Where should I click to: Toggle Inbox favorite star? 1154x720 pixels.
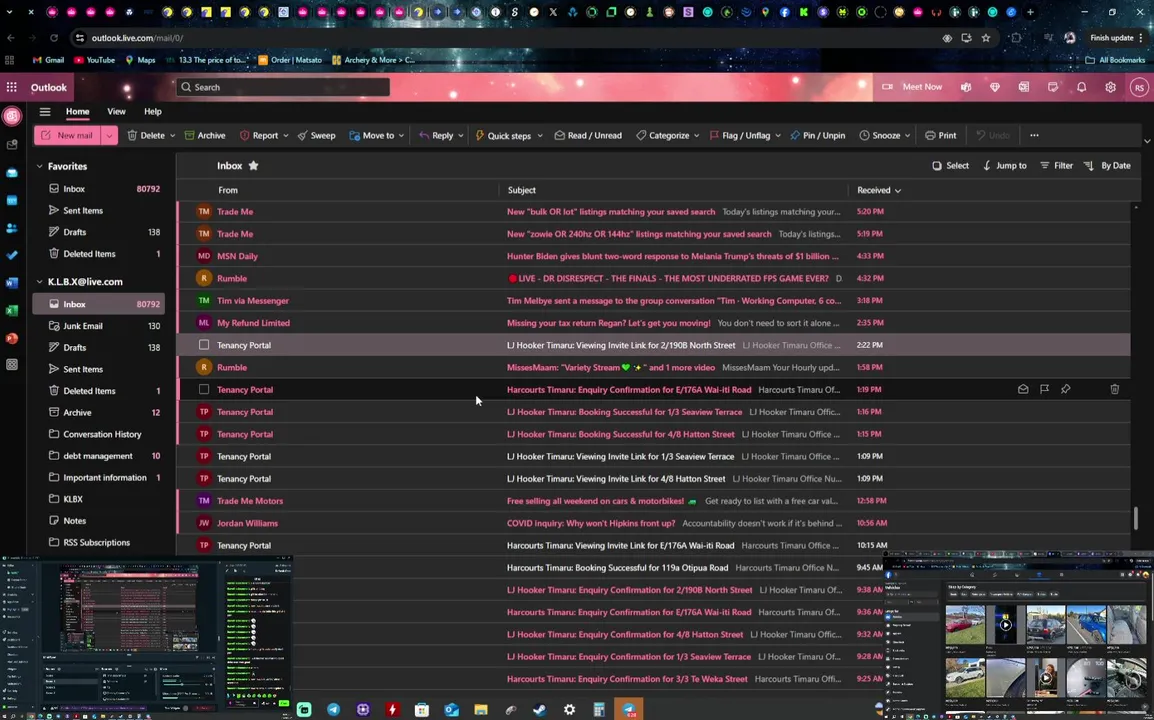[253, 166]
